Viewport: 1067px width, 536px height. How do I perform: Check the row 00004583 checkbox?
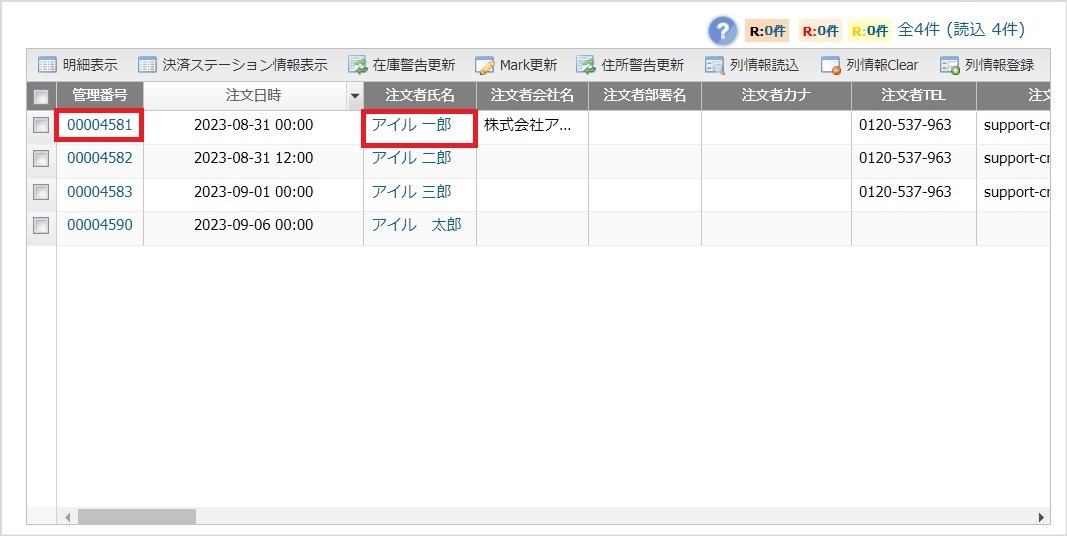point(42,192)
